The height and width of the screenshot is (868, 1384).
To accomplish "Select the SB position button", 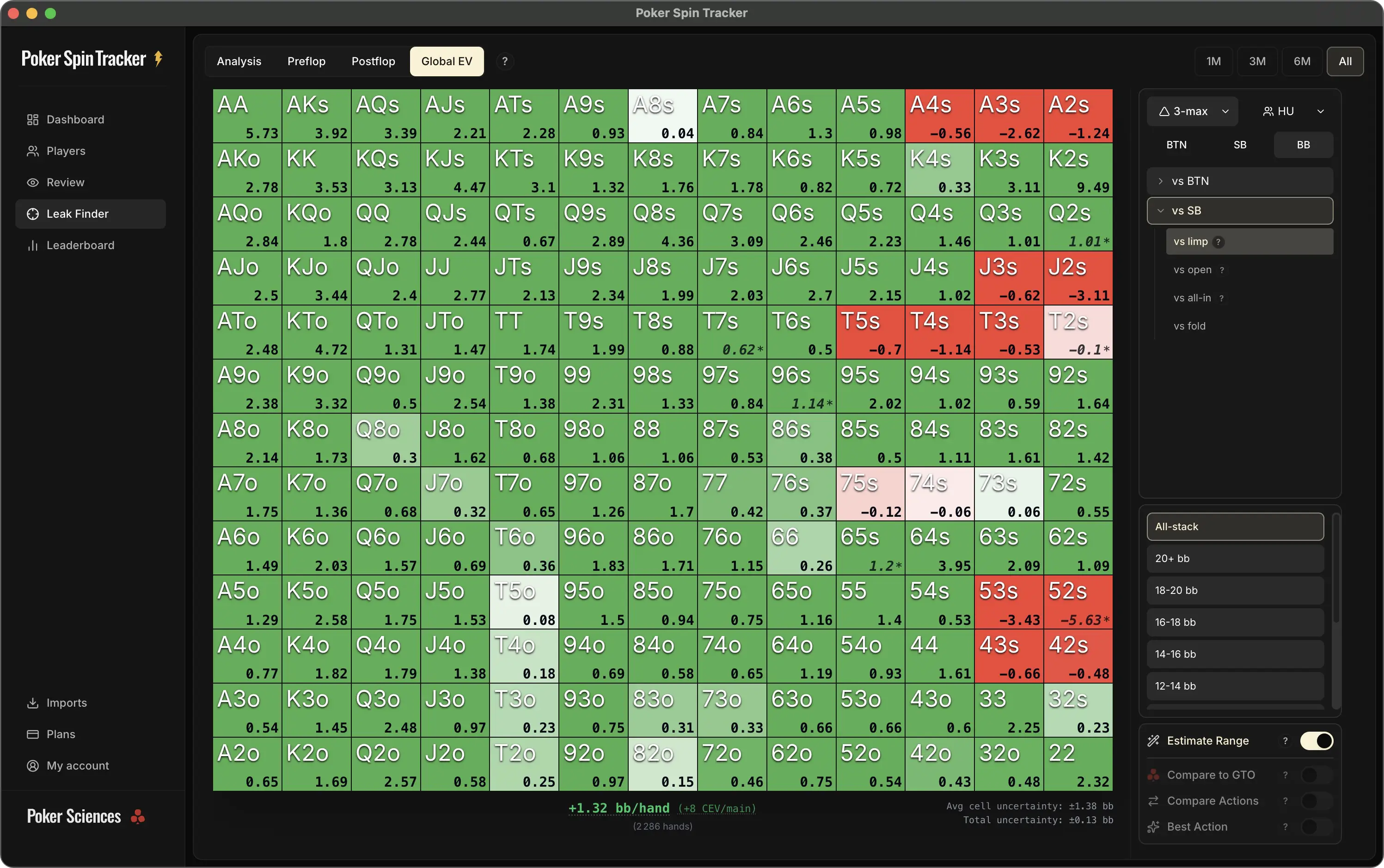I will 1240,145.
